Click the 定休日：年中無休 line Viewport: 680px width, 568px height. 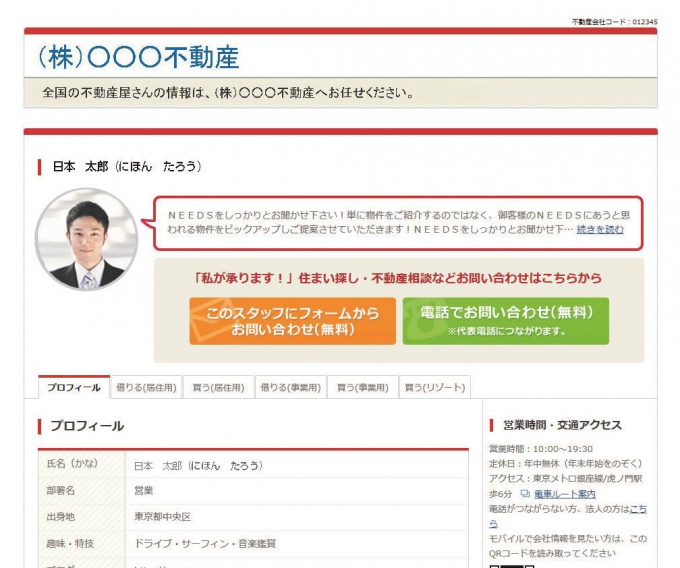coord(565,464)
